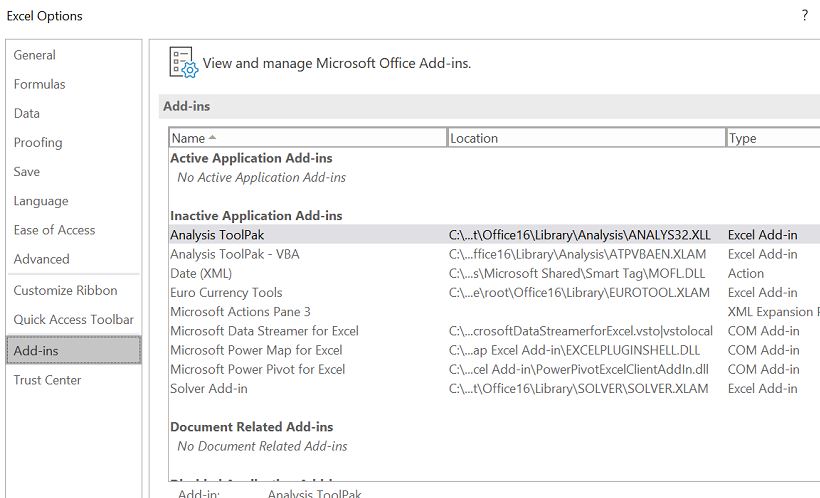The width and height of the screenshot is (820, 498).
Task: Go to Proofing options
Action: (x=38, y=142)
